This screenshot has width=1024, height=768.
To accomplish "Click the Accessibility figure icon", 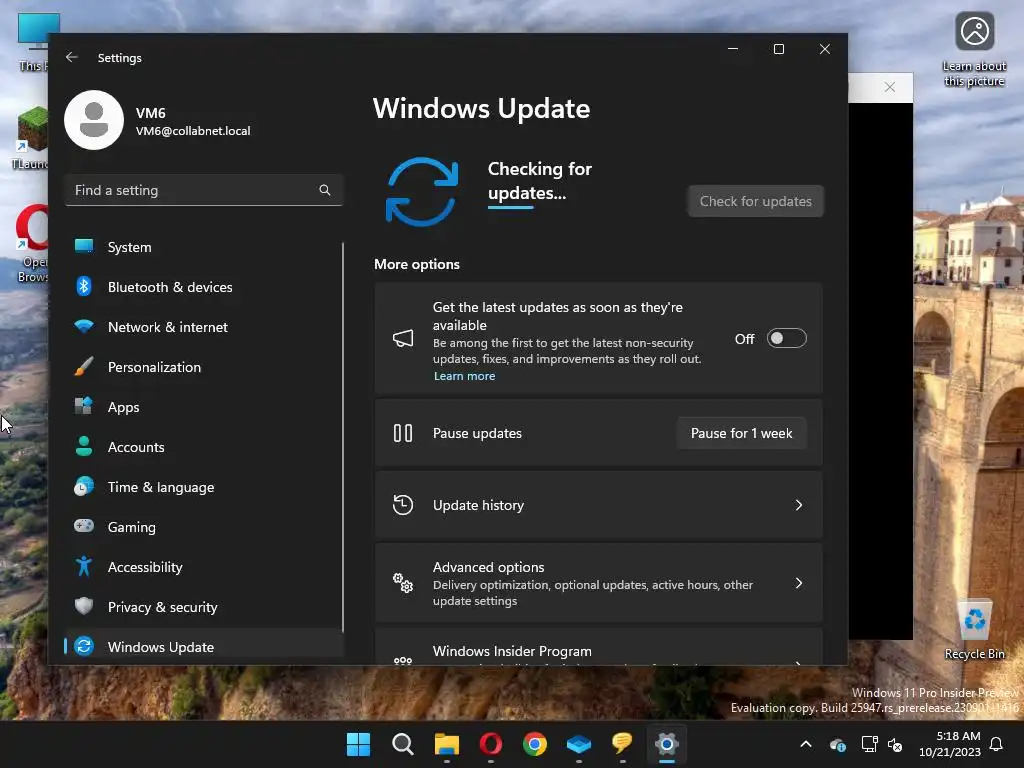I will [x=84, y=566].
